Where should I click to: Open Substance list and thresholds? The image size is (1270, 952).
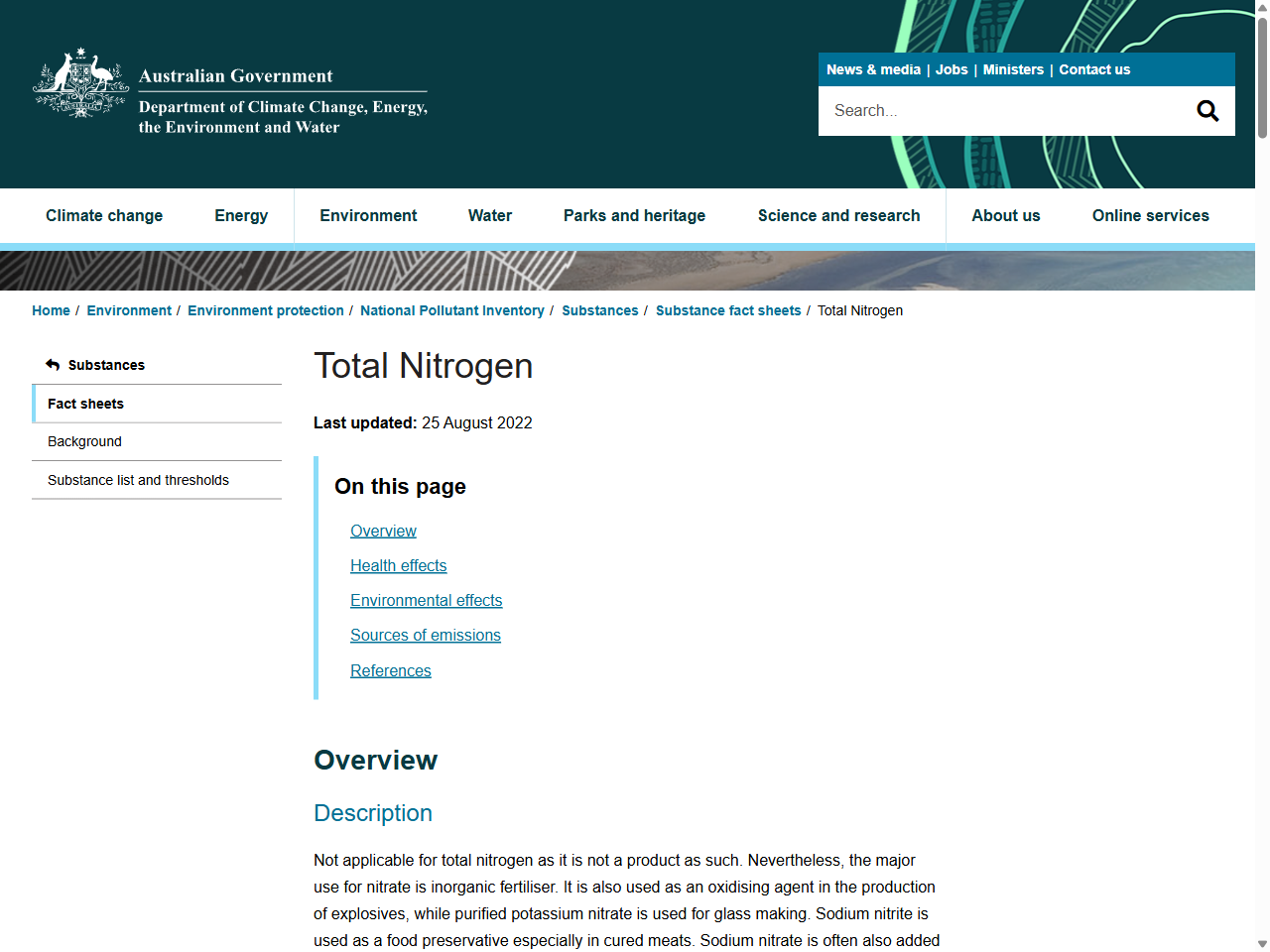(139, 480)
